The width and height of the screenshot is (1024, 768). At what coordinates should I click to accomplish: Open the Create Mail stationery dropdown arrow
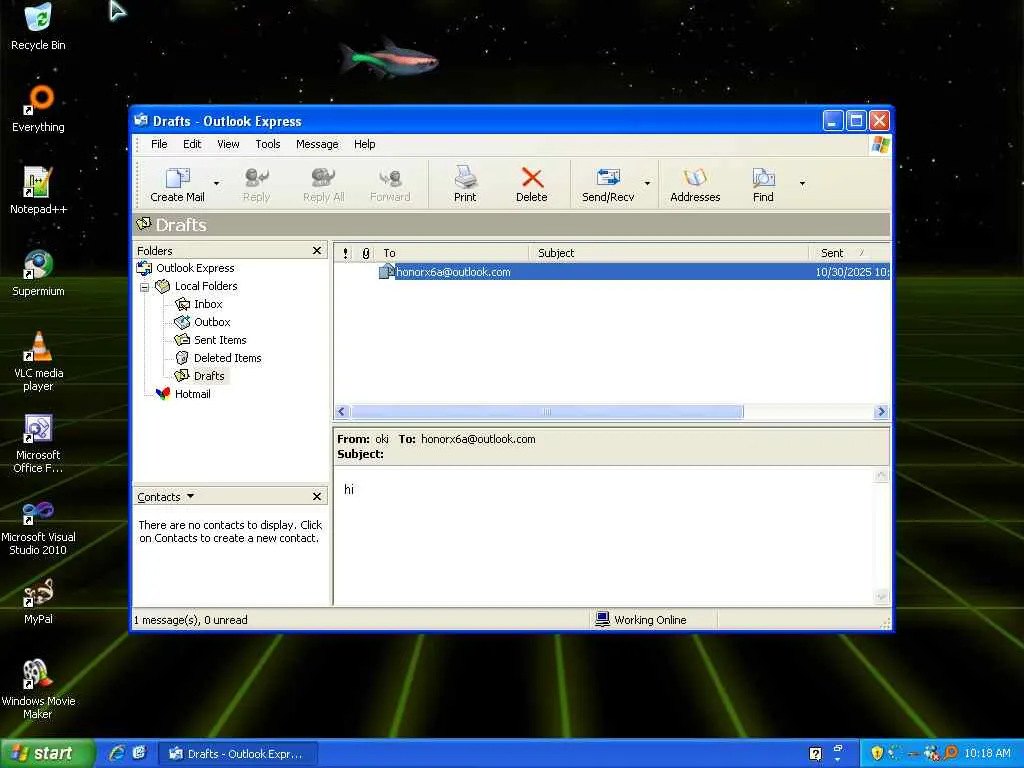pyautogui.click(x=216, y=184)
